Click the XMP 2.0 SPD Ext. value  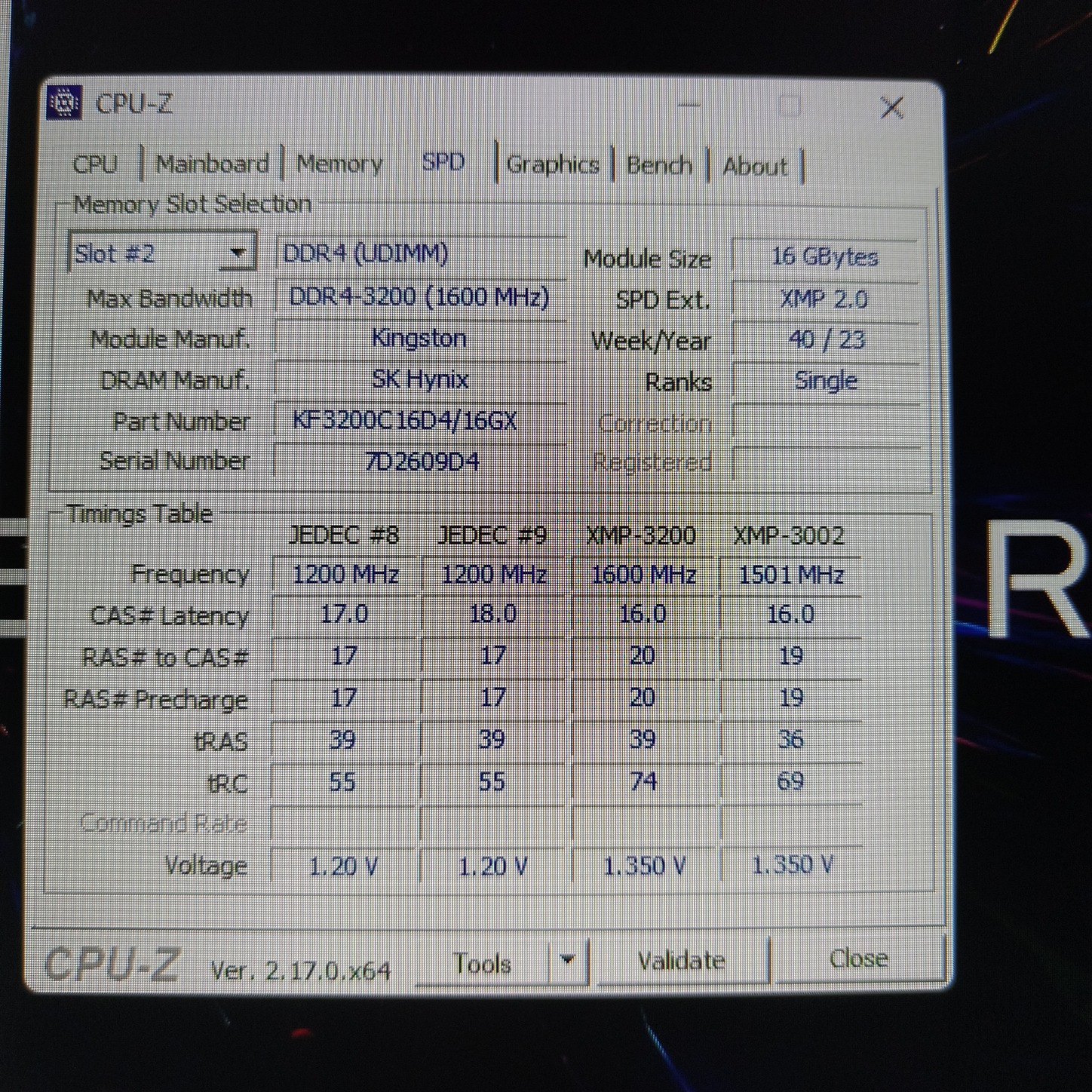825,299
